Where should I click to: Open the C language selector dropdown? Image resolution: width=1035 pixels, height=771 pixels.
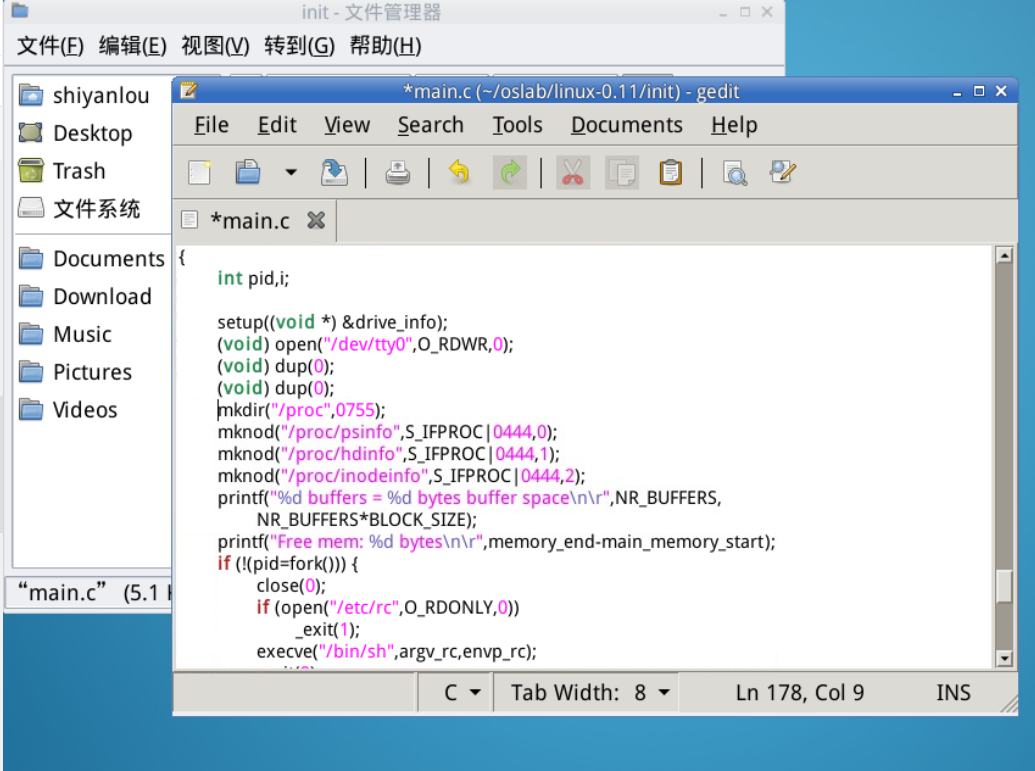pyautogui.click(x=462, y=692)
